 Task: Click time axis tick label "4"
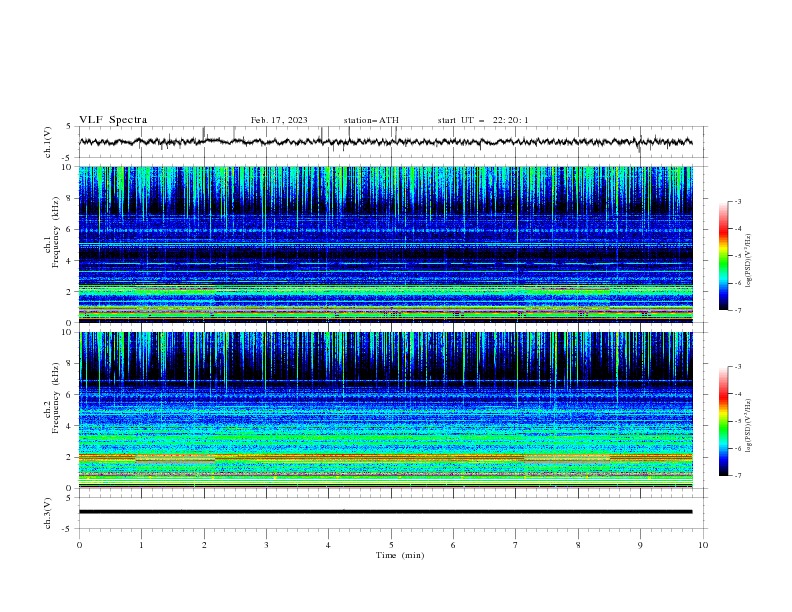point(328,545)
